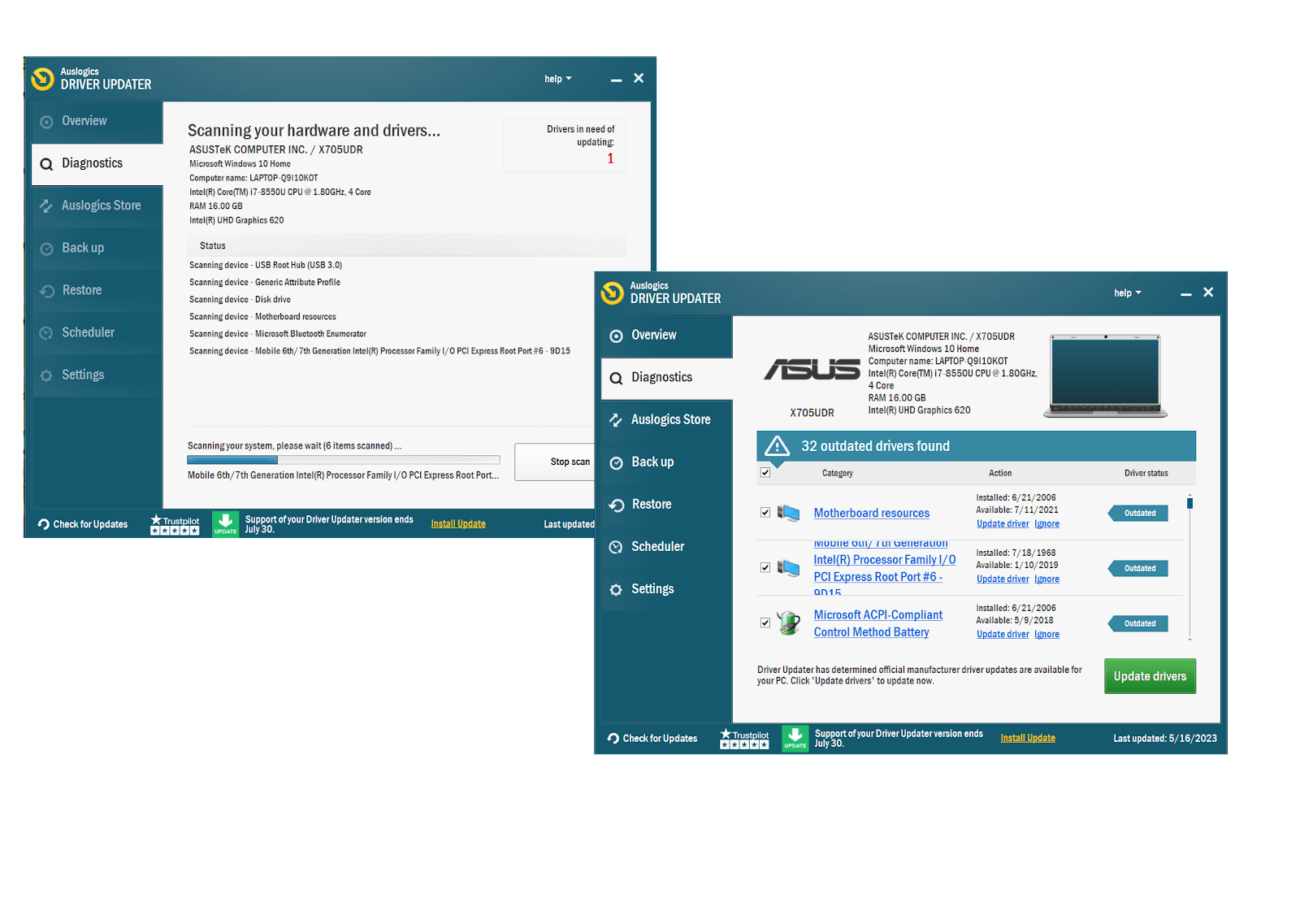Click the Diagnostics magnifier icon in scanning window
This screenshot has height=924, width=1300.
click(x=46, y=164)
